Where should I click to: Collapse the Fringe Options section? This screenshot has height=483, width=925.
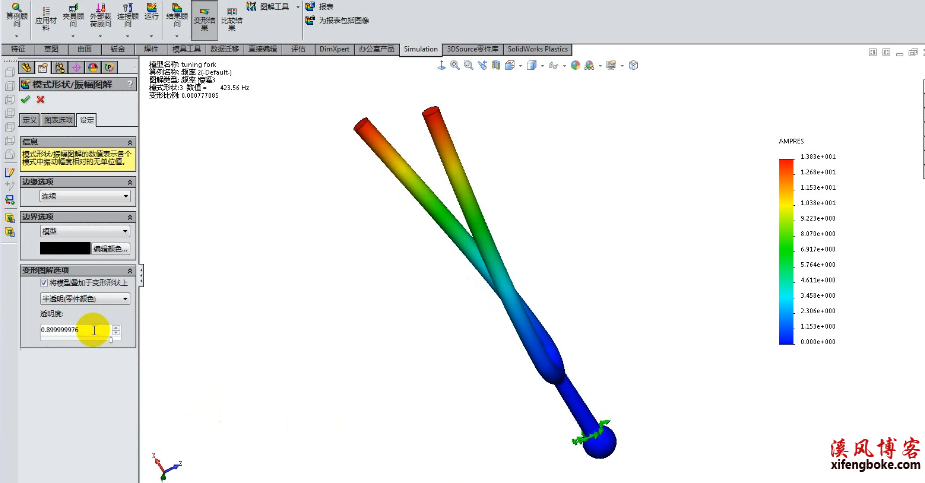tap(130, 182)
